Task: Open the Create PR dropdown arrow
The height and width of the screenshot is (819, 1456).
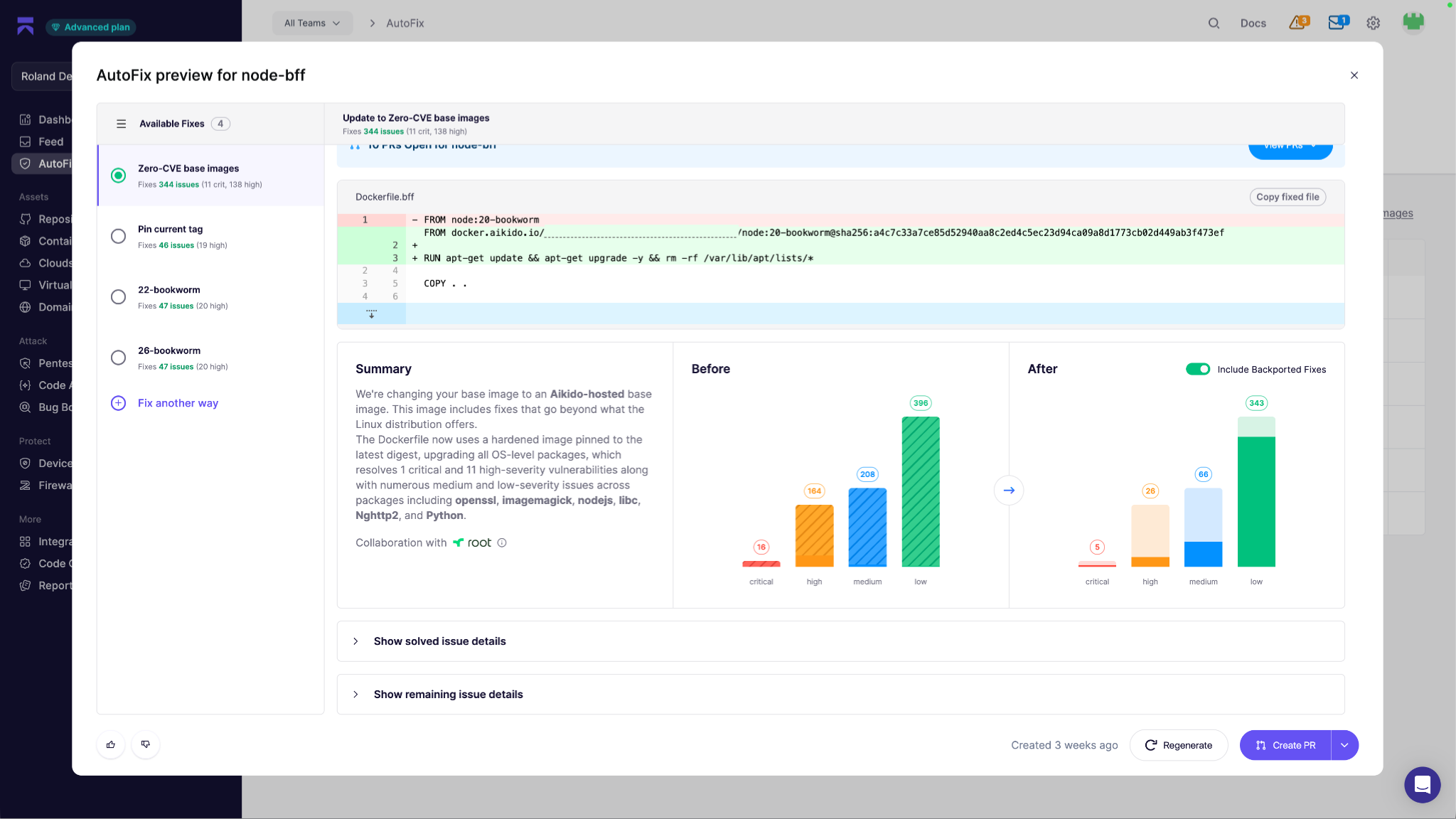Action: pyautogui.click(x=1344, y=745)
